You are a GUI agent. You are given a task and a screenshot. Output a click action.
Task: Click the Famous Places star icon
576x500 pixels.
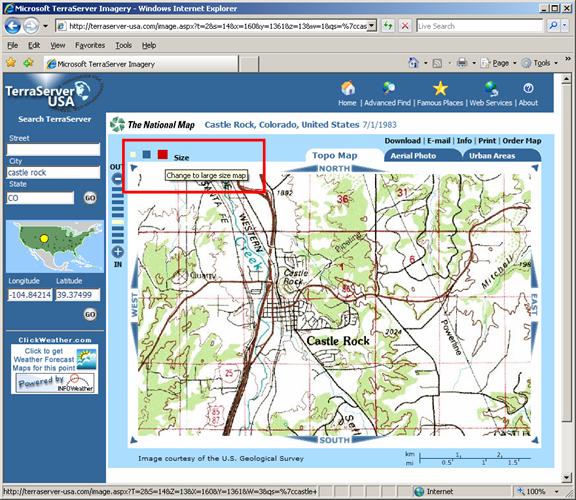point(440,89)
